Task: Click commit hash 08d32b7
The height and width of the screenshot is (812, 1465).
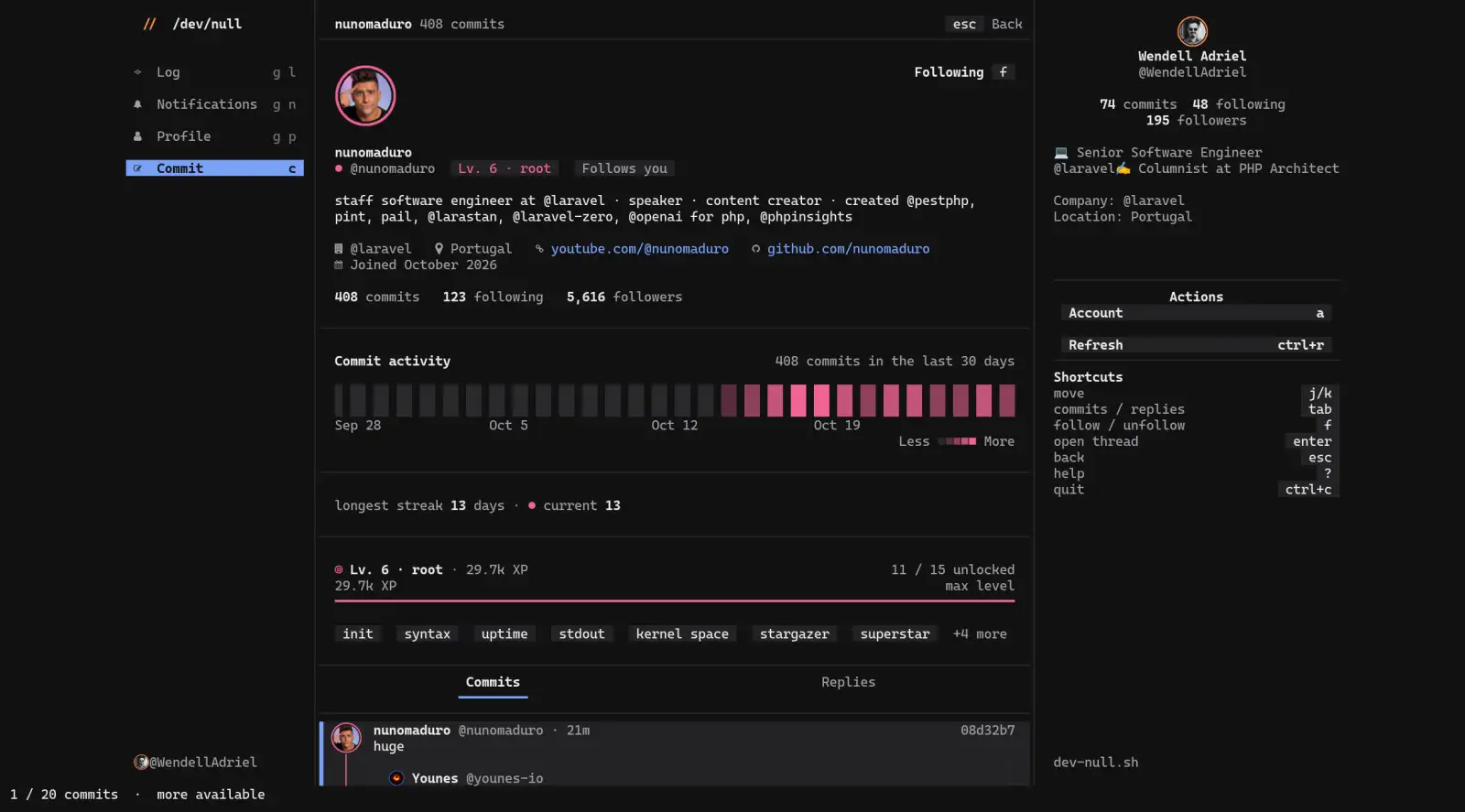Action: pos(987,731)
